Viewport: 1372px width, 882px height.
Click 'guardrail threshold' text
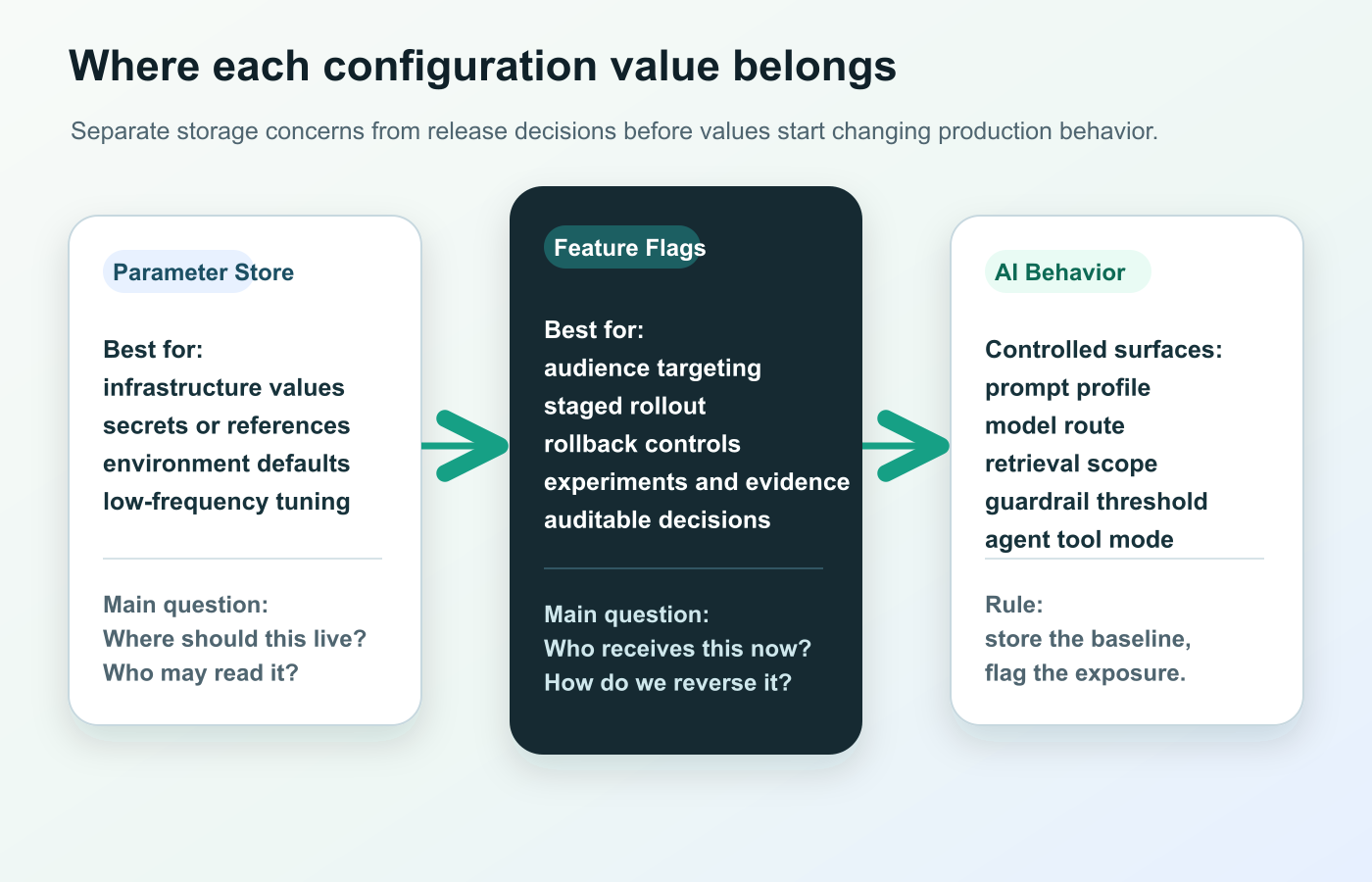1096,501
